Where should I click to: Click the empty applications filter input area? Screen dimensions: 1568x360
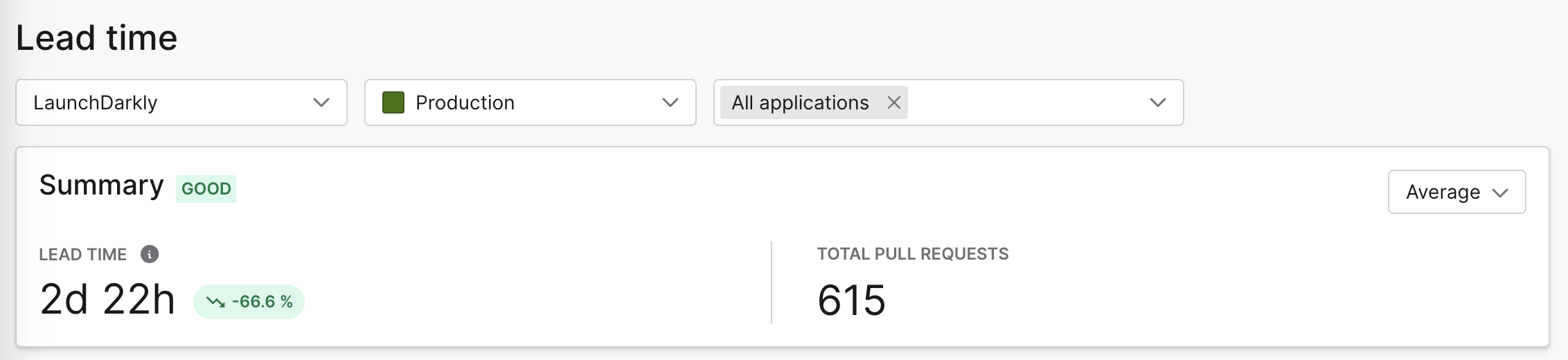(1025, 102)
